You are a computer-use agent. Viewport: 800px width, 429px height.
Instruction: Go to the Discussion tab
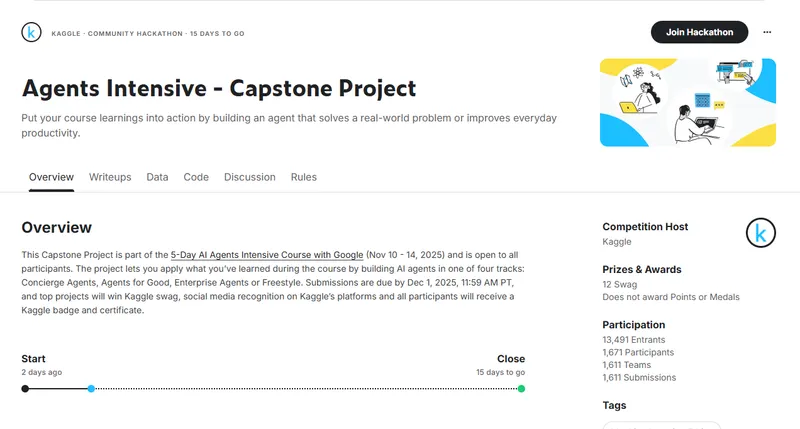click(x=250, y=177)
